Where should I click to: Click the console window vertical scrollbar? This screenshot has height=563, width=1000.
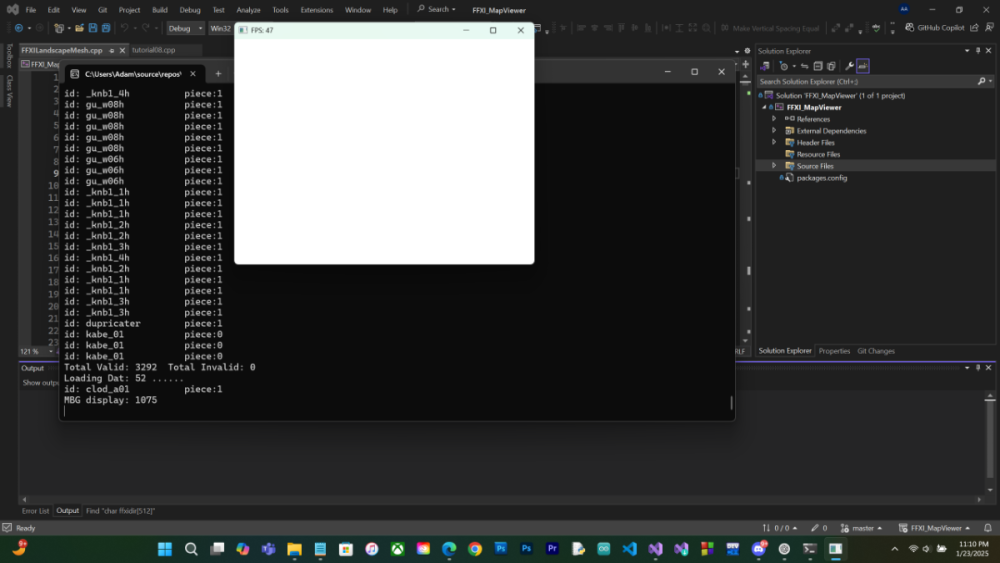tap(731, 403)
